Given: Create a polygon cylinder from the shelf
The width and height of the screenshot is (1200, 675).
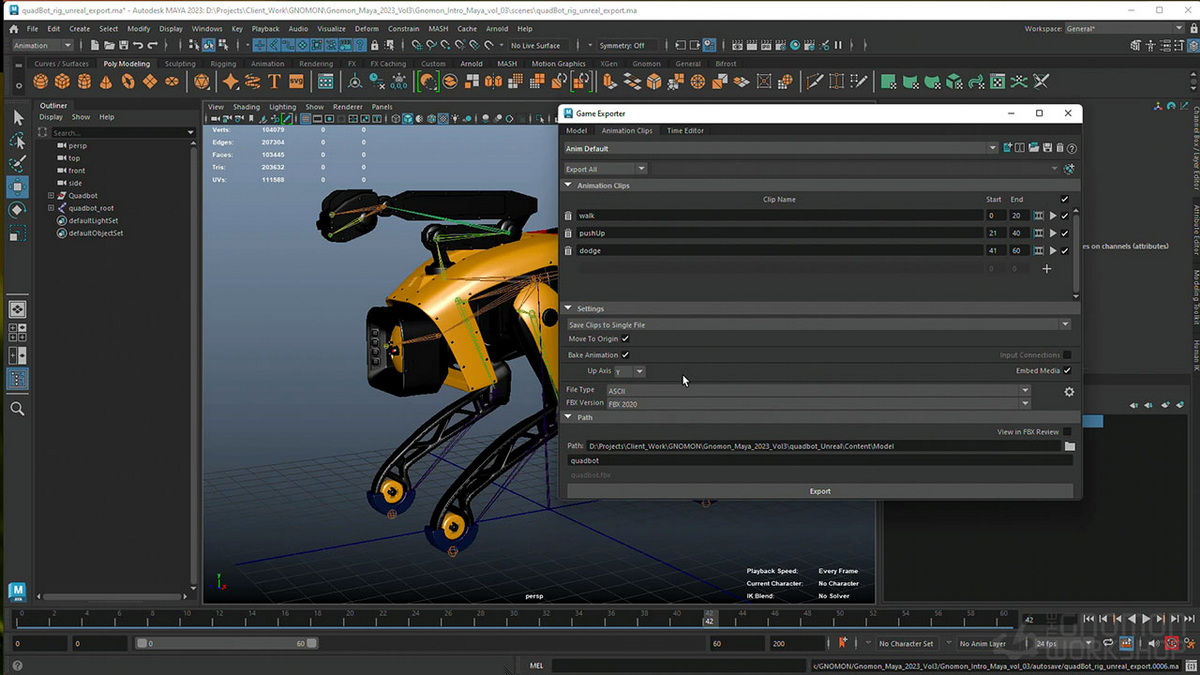Looking at the screenshot, I should [84, 82].
